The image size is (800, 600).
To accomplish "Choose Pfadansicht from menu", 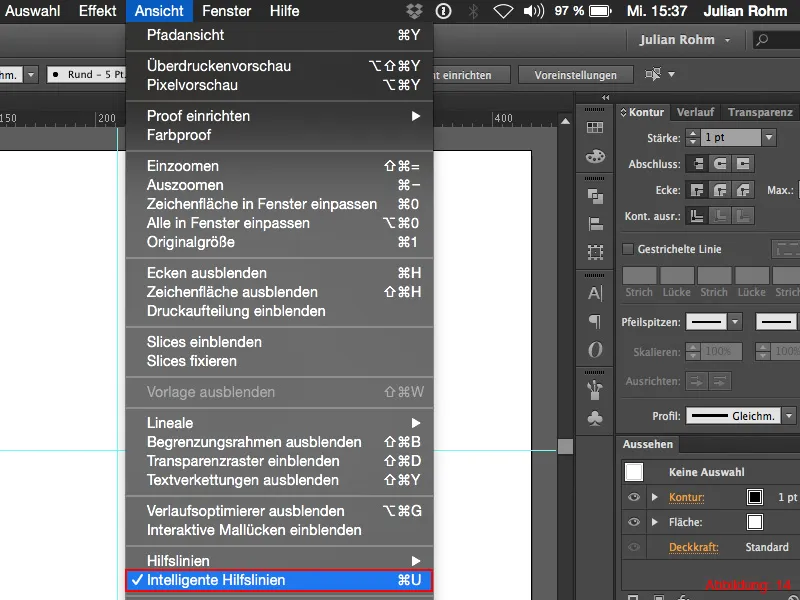I will pyautogui.click(x=279, y=35).
